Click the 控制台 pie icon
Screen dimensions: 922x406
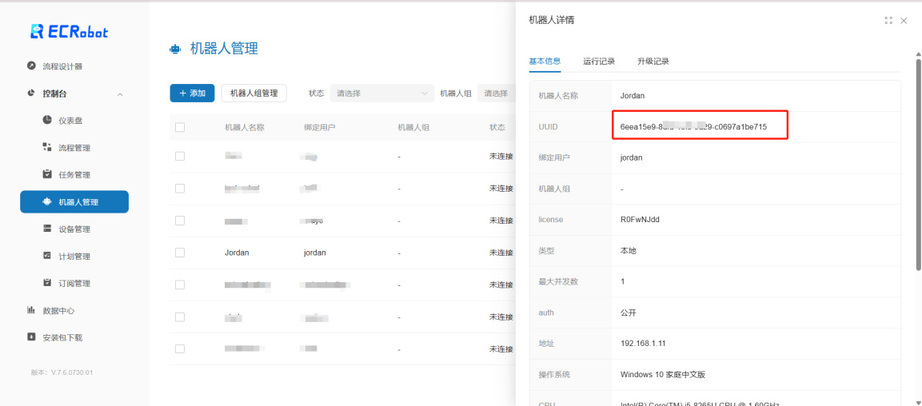click(31, 93)
